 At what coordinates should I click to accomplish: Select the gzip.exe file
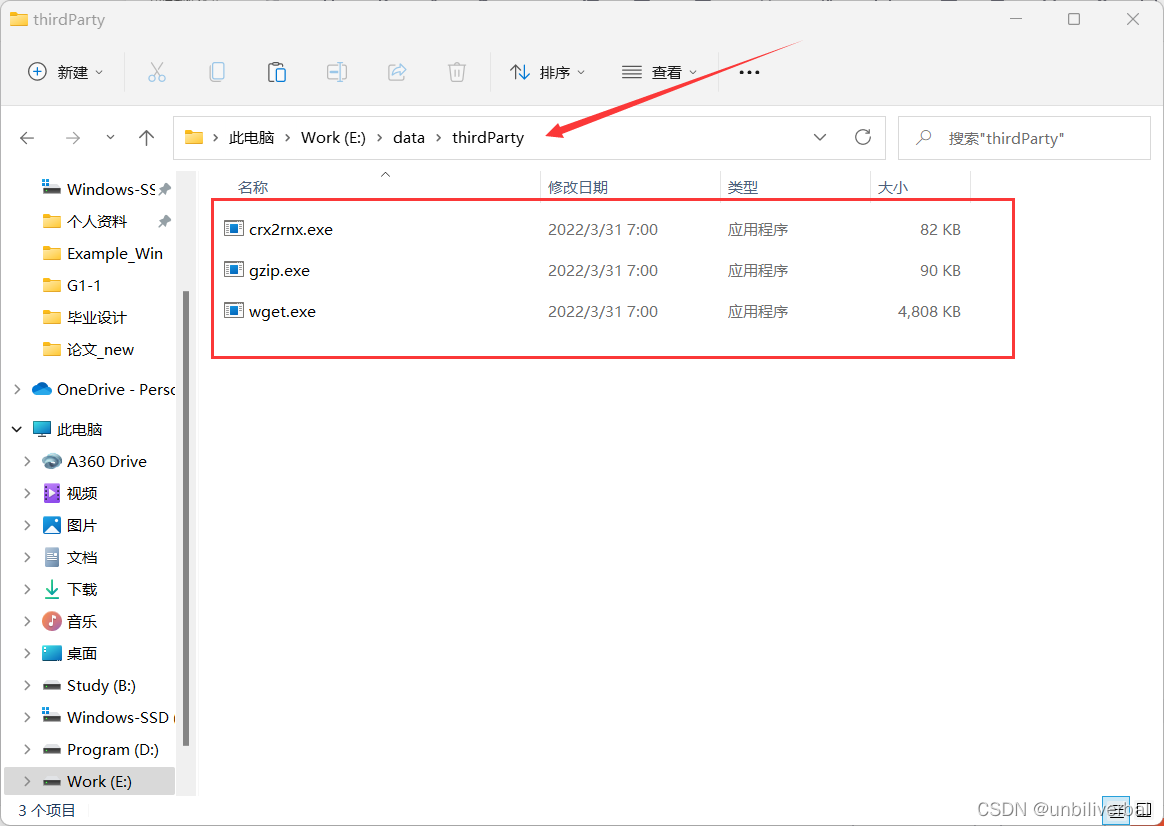point(279,270)
